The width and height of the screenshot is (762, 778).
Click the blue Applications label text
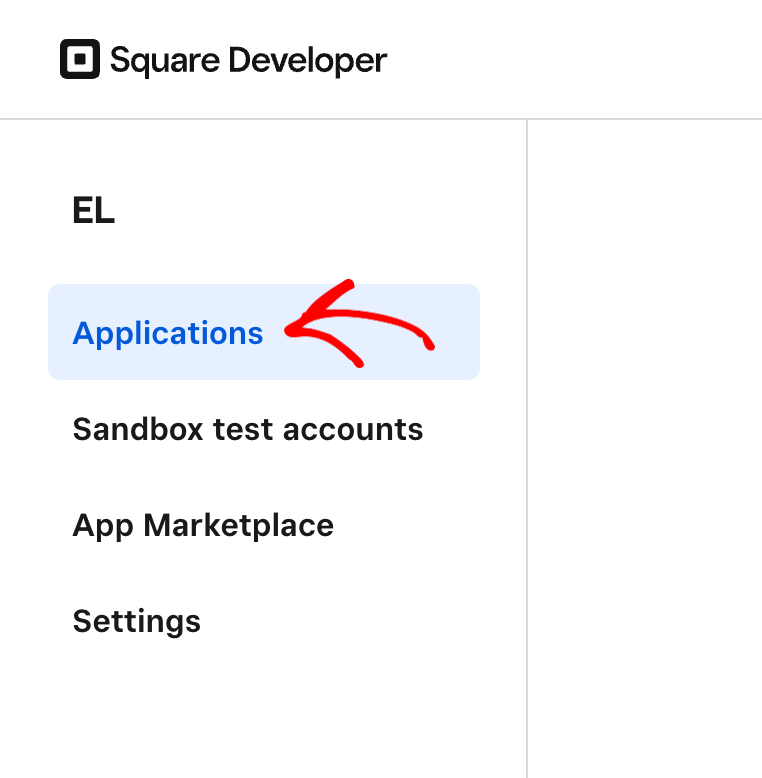point(167,333)
